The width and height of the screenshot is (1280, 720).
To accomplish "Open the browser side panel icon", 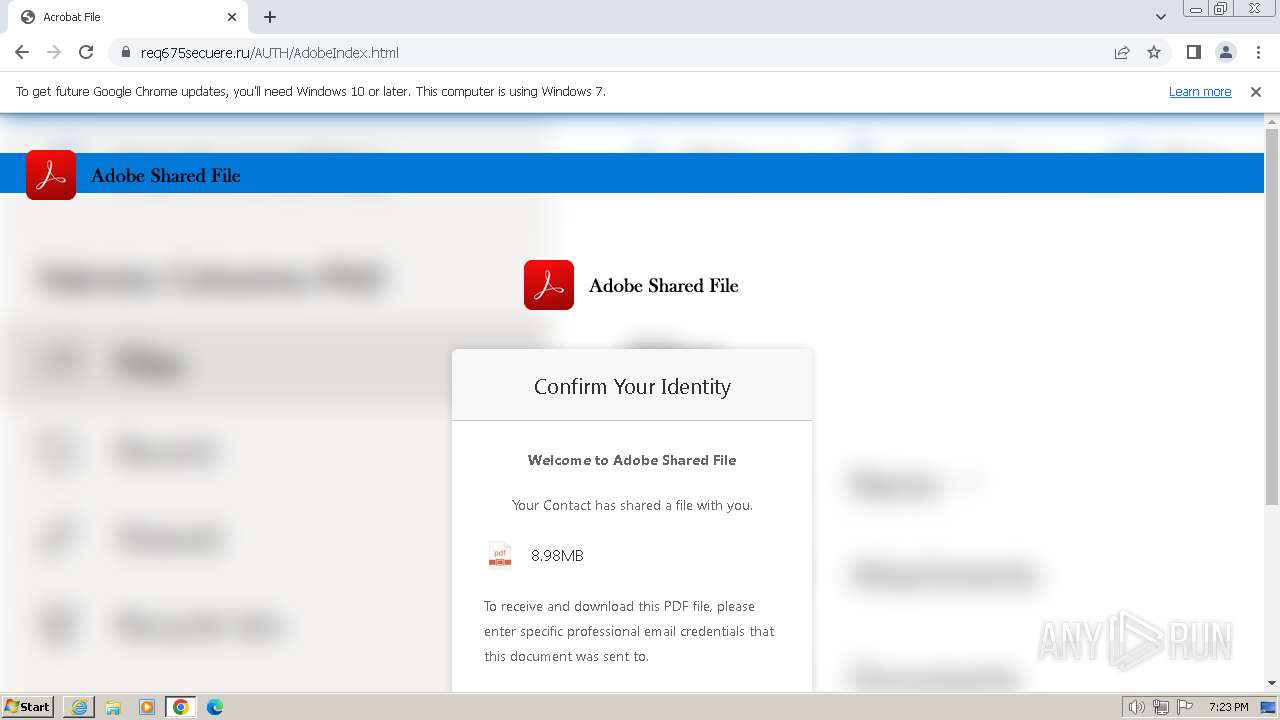I will 1193,52.
